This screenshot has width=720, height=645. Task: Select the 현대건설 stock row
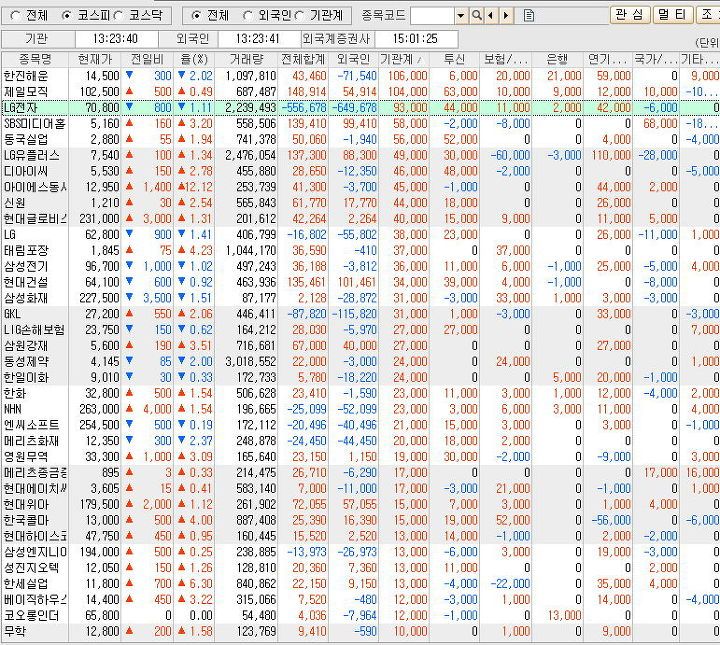coord(360,282)
